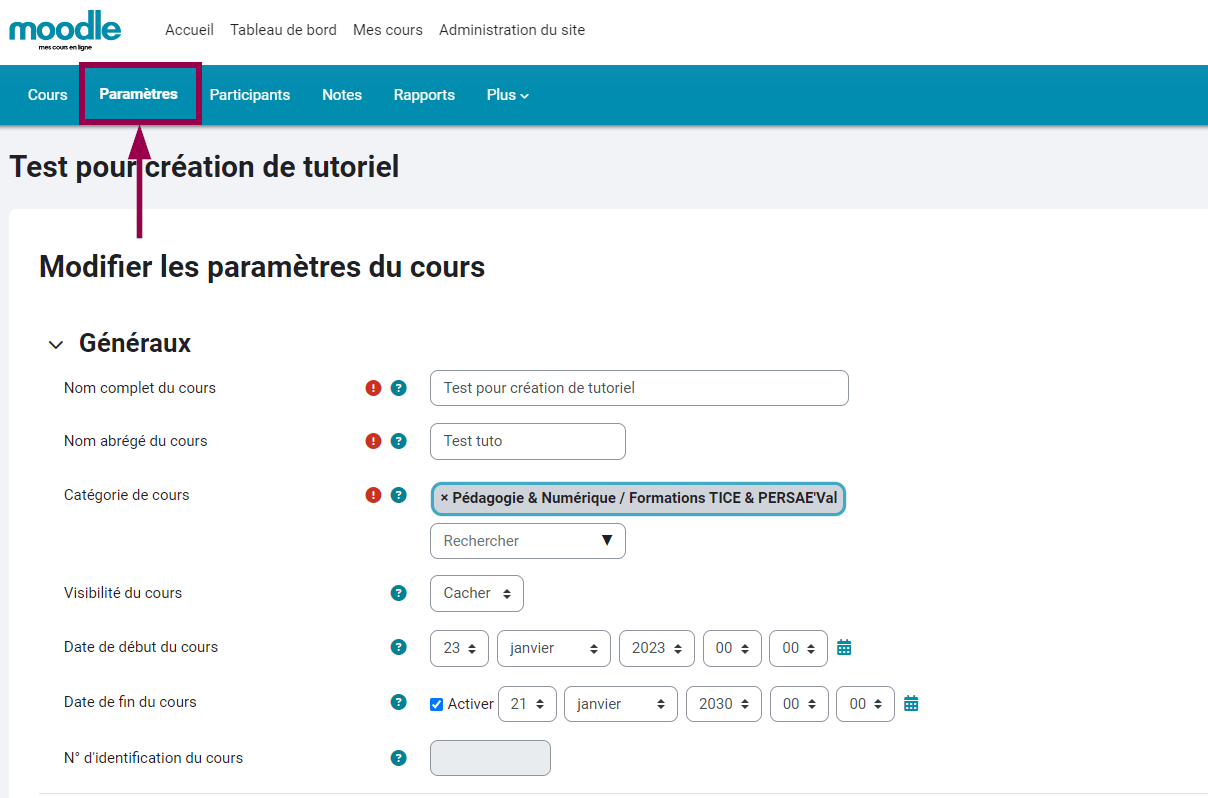Open help for Visibilité du cours

point(399,593)
